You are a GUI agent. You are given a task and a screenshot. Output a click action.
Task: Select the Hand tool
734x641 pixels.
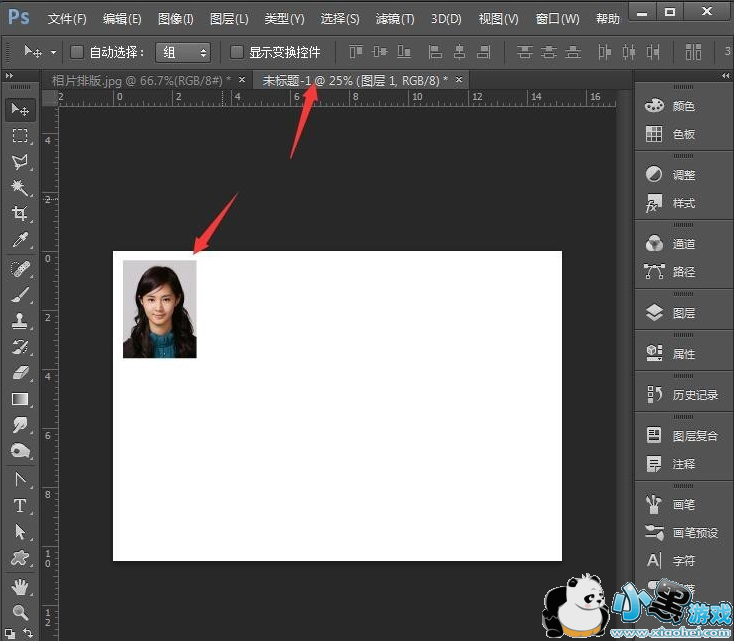click(x=19, y=586)
